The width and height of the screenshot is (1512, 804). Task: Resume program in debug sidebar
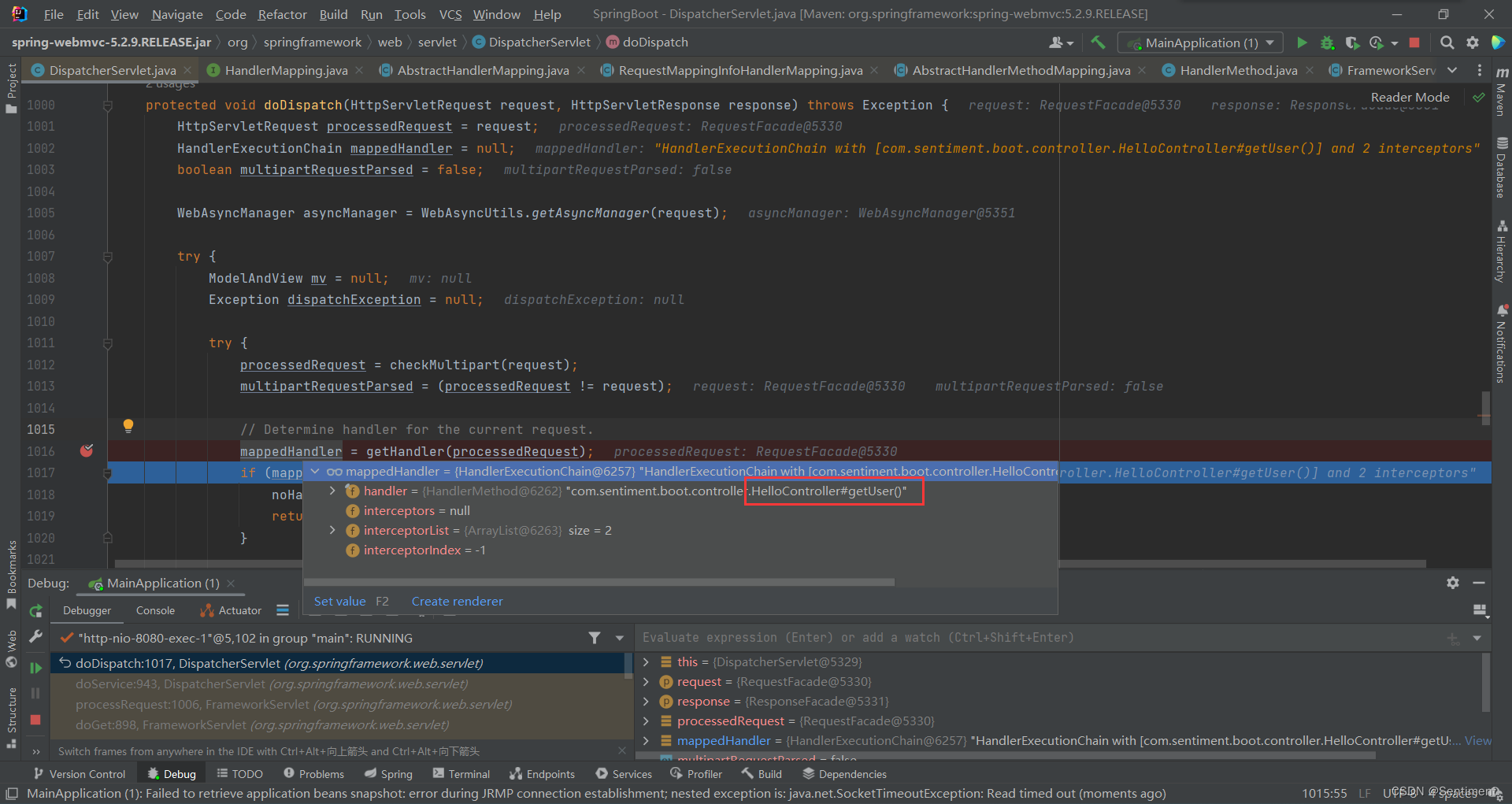(35, 668)
